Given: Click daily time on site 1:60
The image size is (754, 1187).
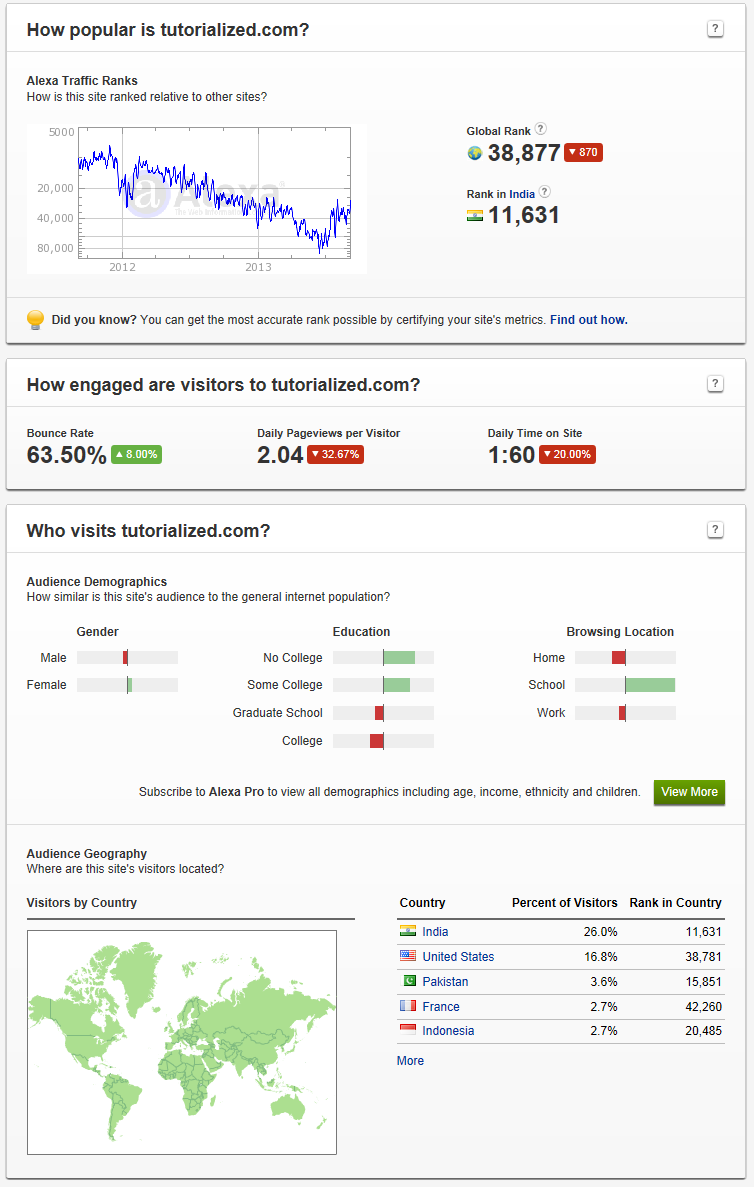Looking at the screenshot, I should point(512,455).
